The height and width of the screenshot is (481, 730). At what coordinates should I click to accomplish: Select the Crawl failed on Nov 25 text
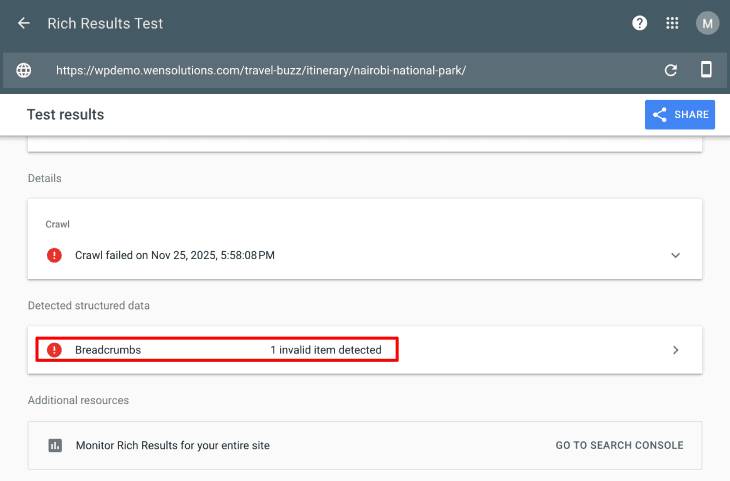point(175,255)
